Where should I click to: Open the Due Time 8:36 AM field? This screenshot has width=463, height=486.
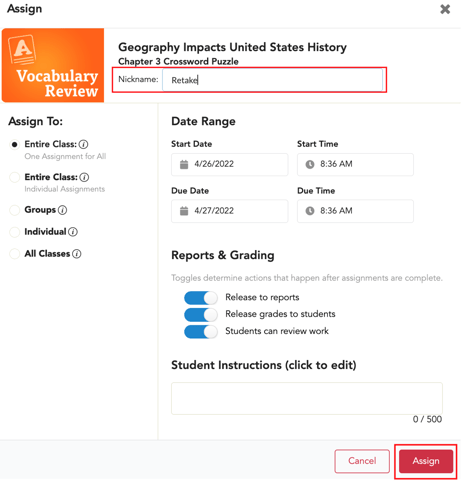pyautogui.click(x=355, y=211)
